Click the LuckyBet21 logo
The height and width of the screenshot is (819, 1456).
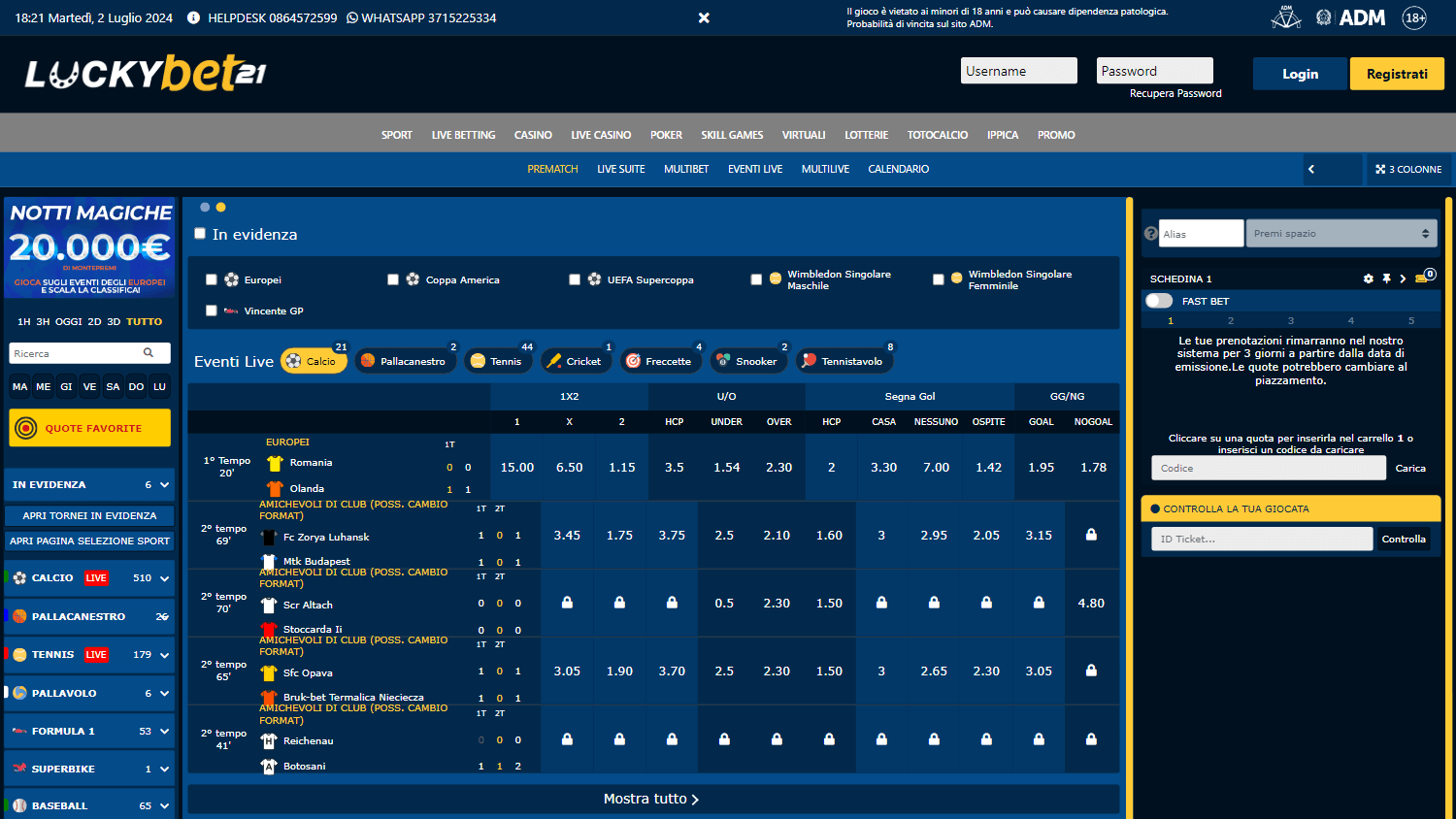click(146, 74)
